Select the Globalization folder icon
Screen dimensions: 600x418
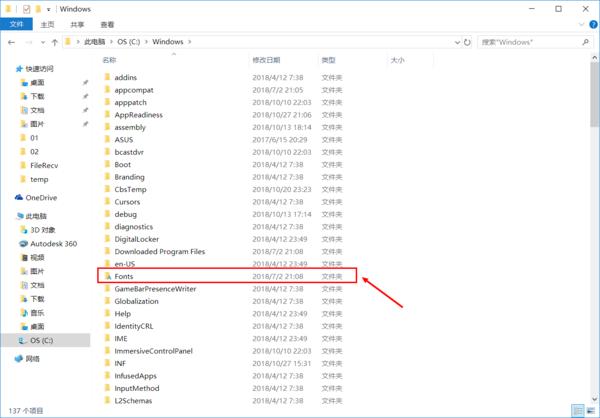coord(108,300)
